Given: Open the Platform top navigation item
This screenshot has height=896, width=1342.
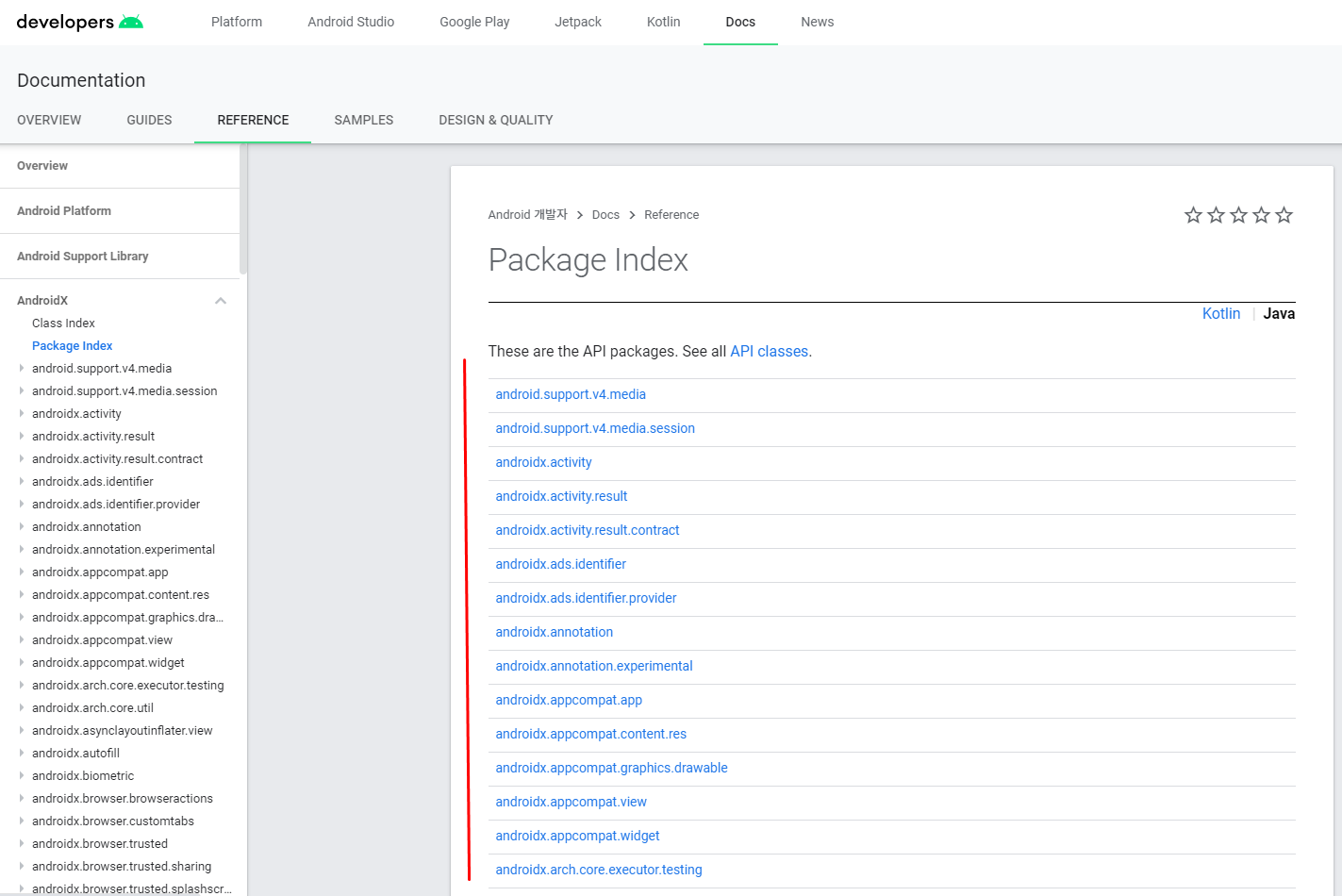Looking at the screenshot, I should click(237, 22).
